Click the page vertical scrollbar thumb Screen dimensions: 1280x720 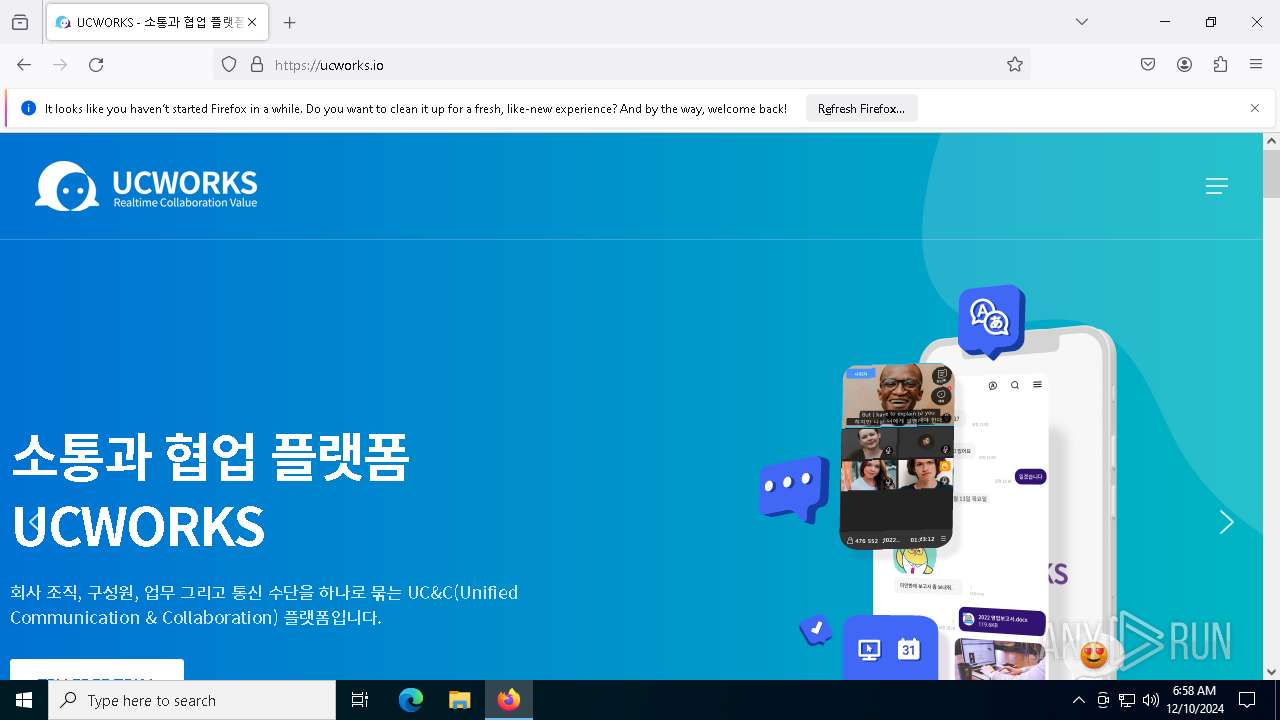1271,174
